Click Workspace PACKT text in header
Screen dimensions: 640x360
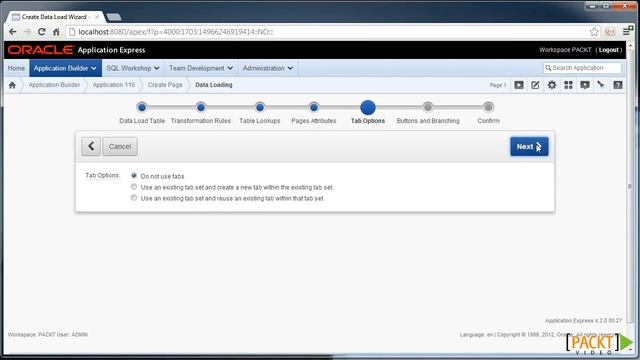[565, 50]
